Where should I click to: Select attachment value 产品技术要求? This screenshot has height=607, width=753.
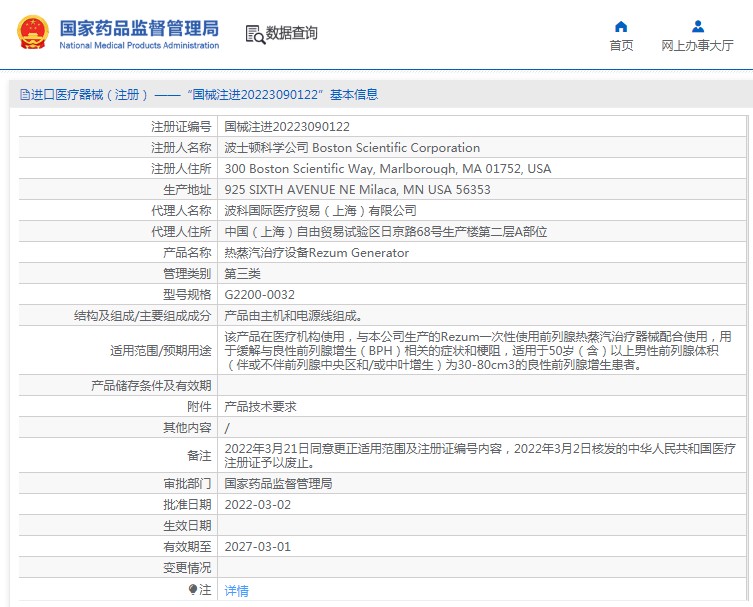260,407
